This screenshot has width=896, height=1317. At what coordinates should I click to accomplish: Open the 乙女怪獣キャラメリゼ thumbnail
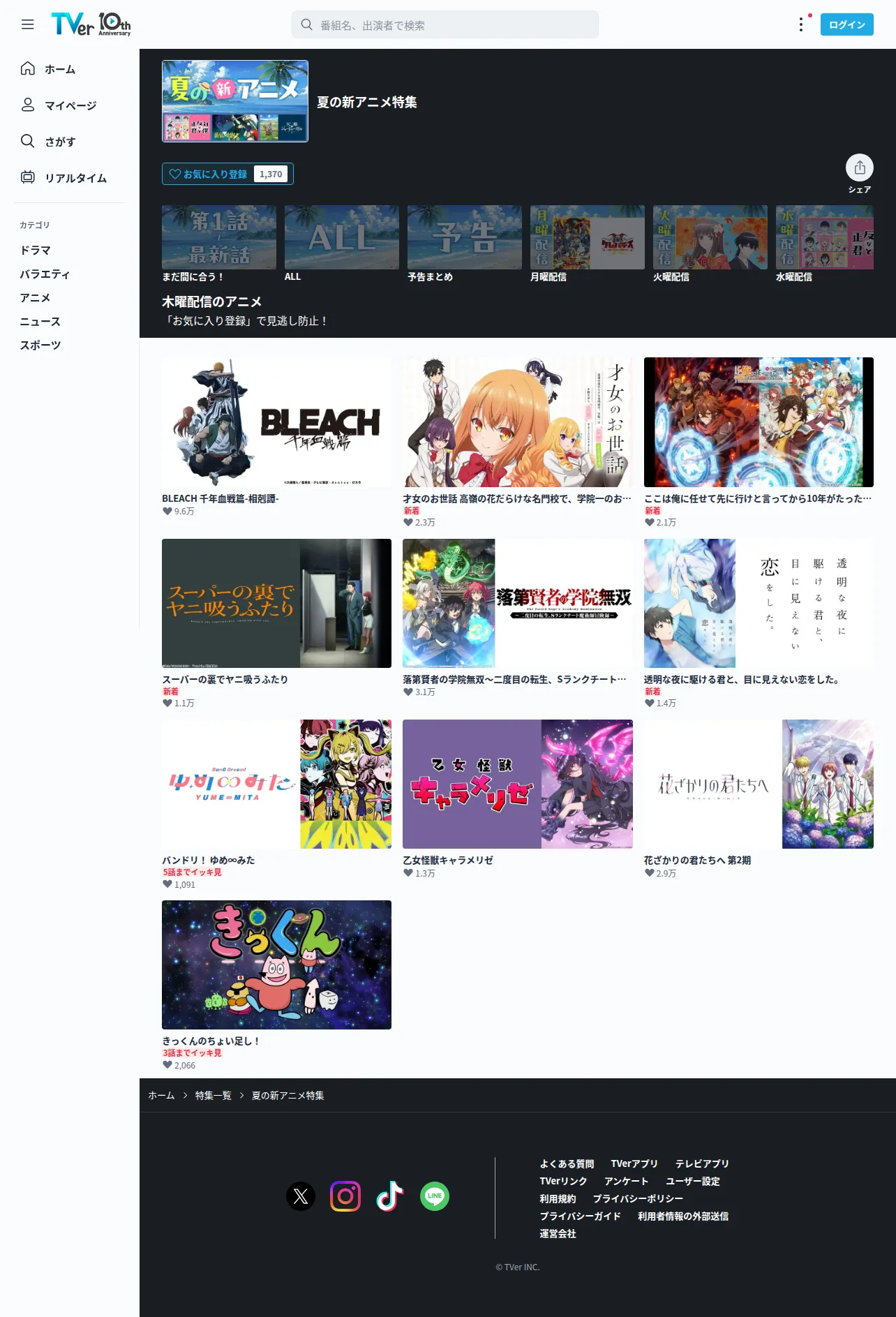(518, 784)
